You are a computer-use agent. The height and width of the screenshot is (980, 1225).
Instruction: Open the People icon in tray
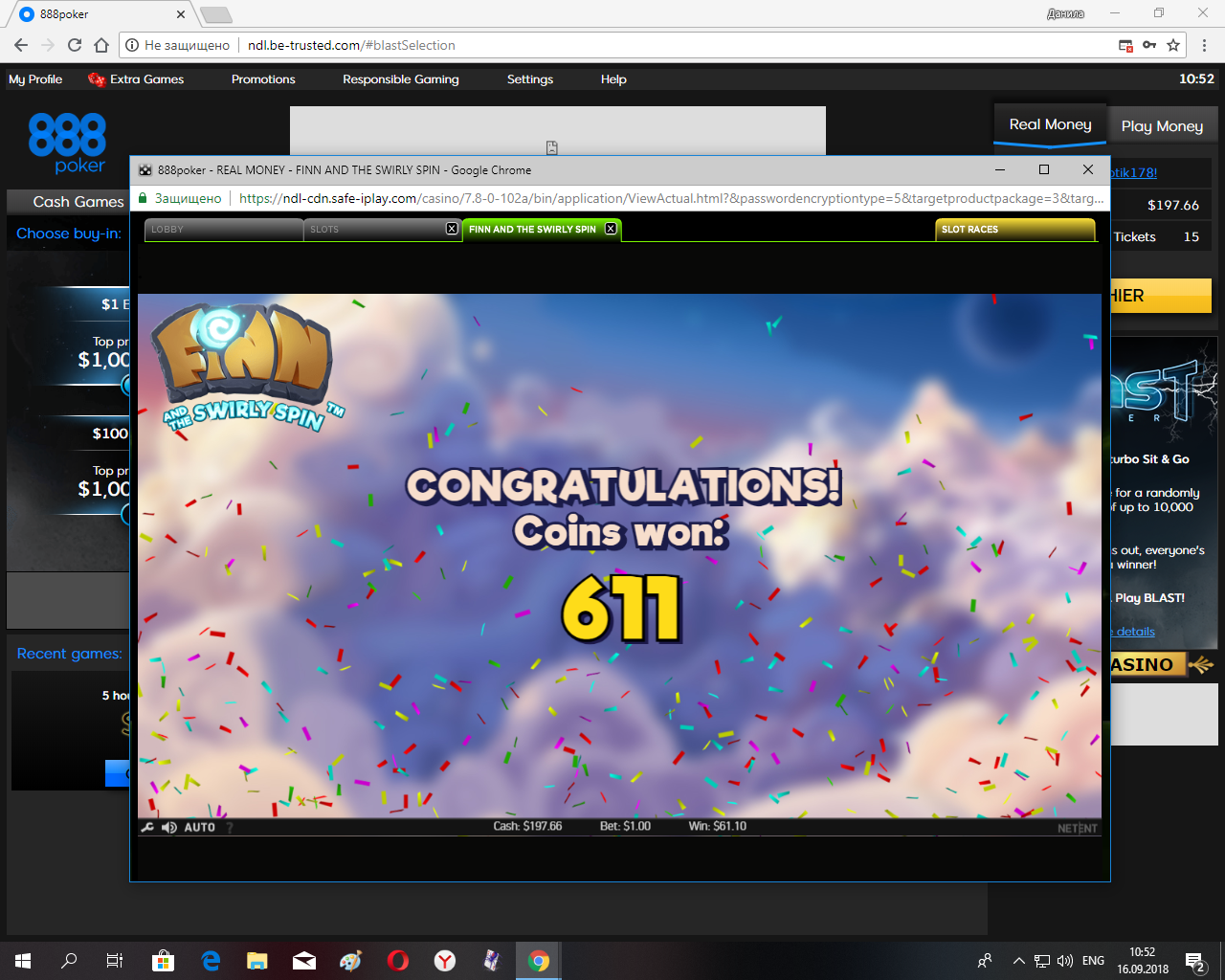985,961
